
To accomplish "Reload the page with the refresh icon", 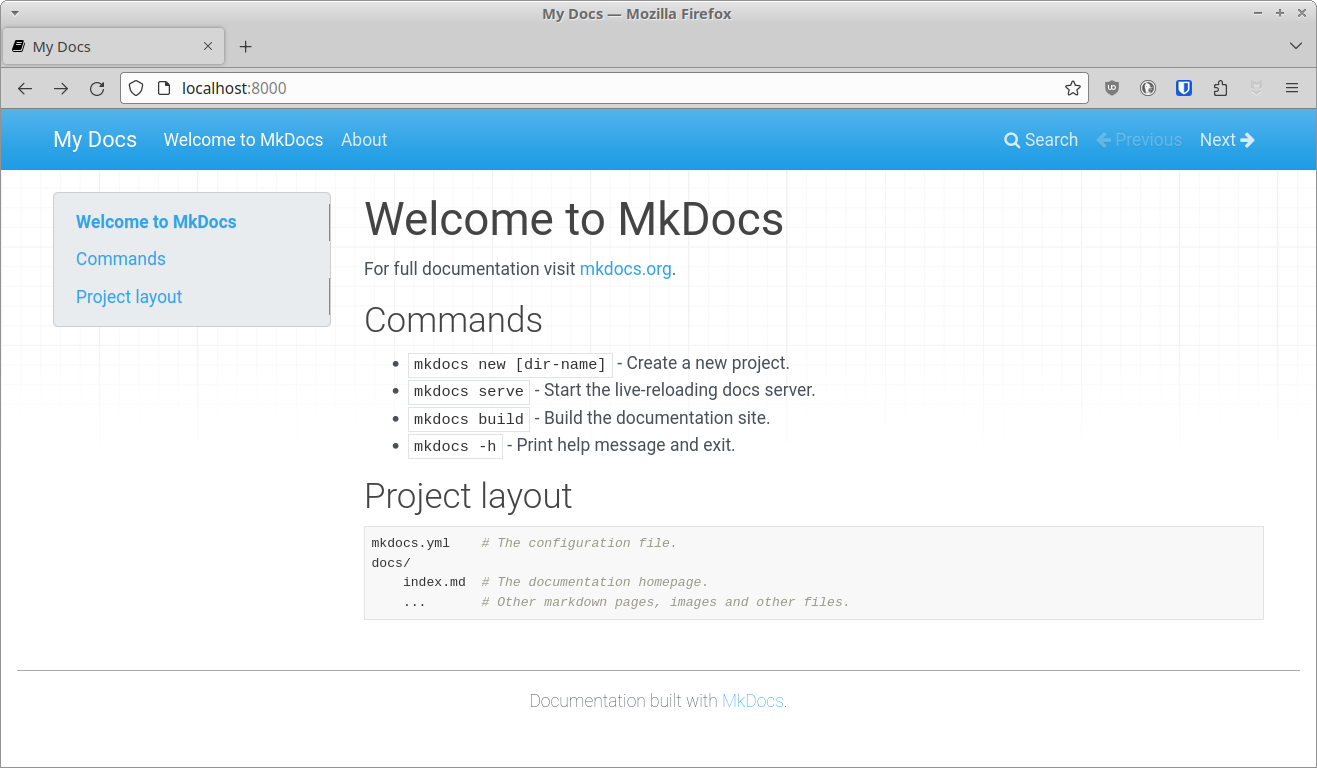I will tap(97, 88).
